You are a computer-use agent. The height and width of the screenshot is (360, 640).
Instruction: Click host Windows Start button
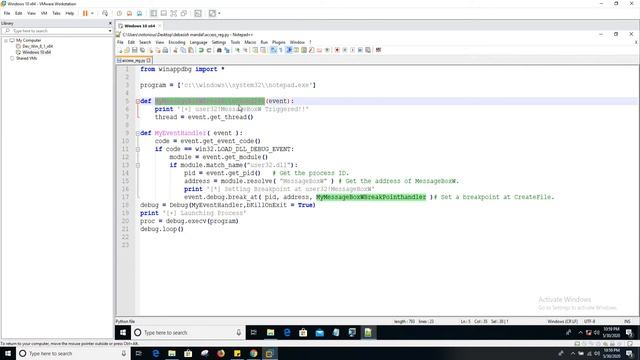[8, 353]
